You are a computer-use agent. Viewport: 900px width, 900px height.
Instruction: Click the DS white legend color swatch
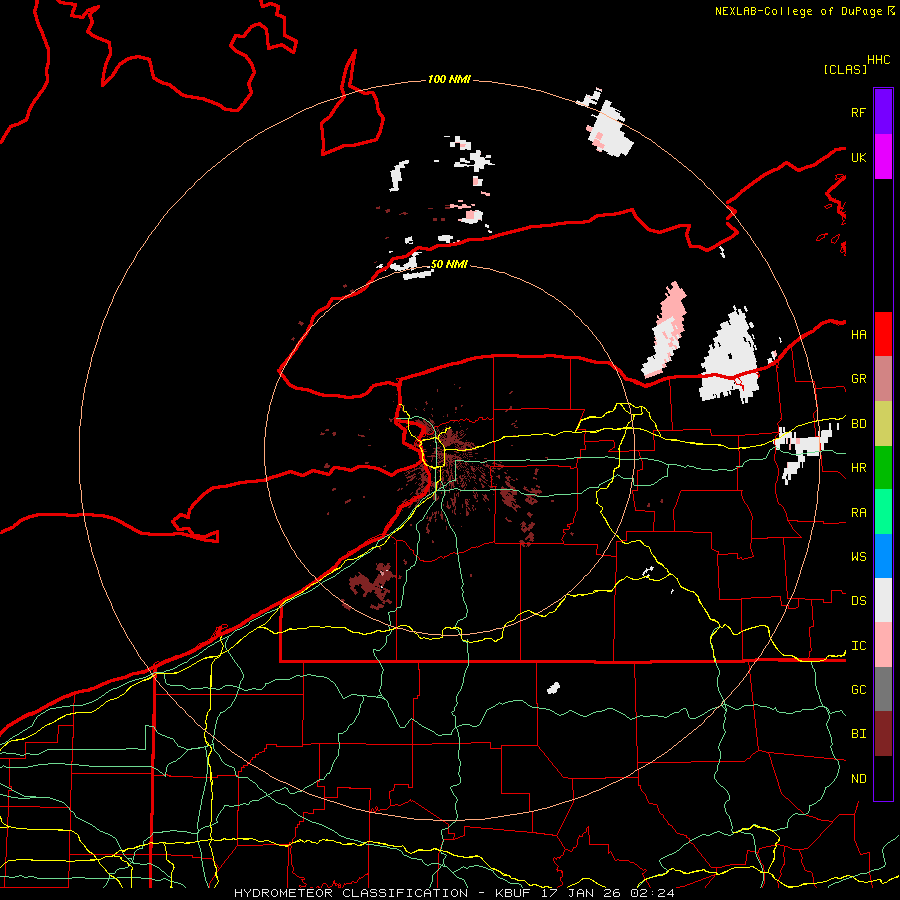pos(883,600)
